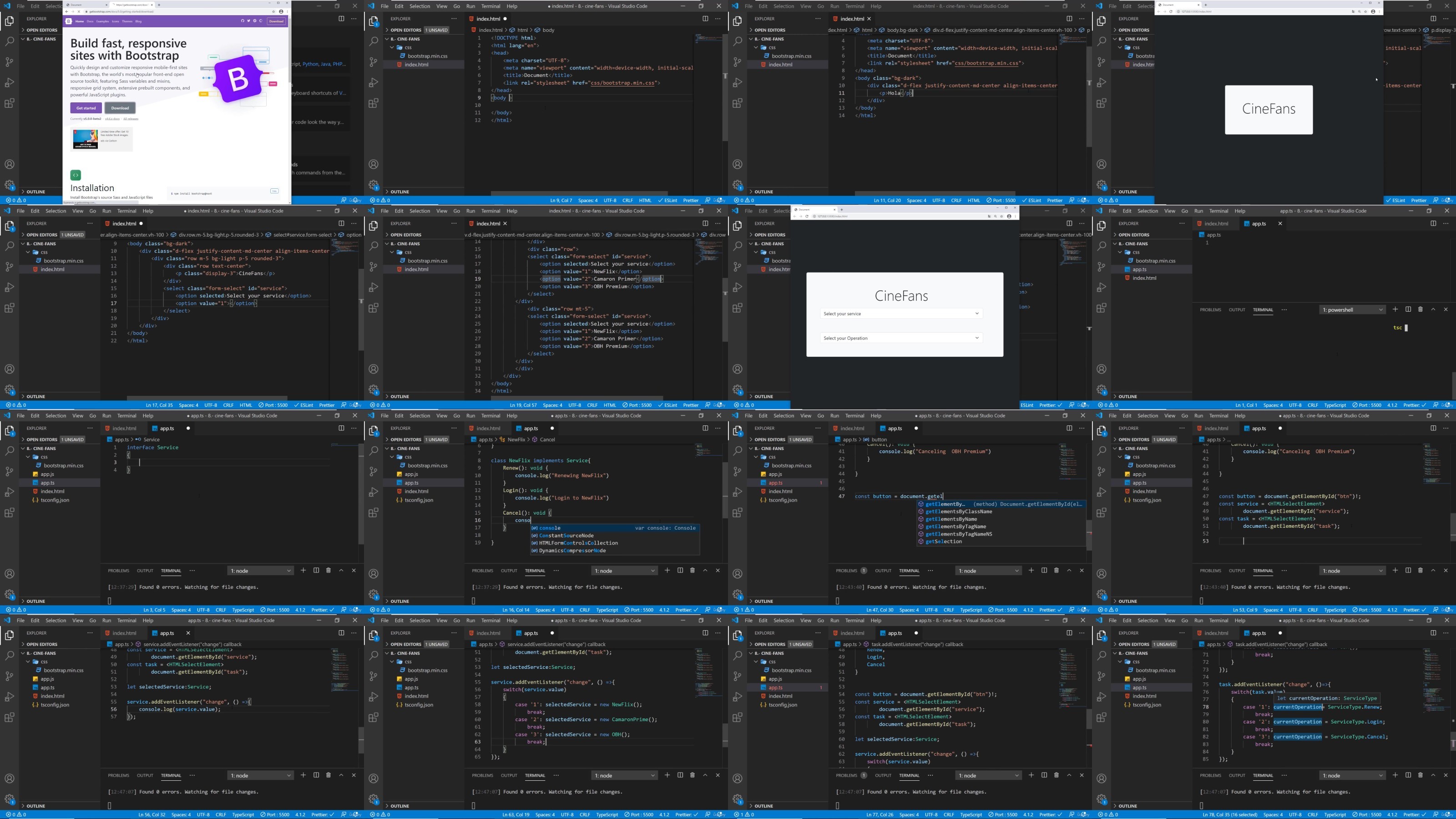Choose getElementsByClassName from the autocomplete list
Screen dimensions: 1456x819
coord(959,511)
